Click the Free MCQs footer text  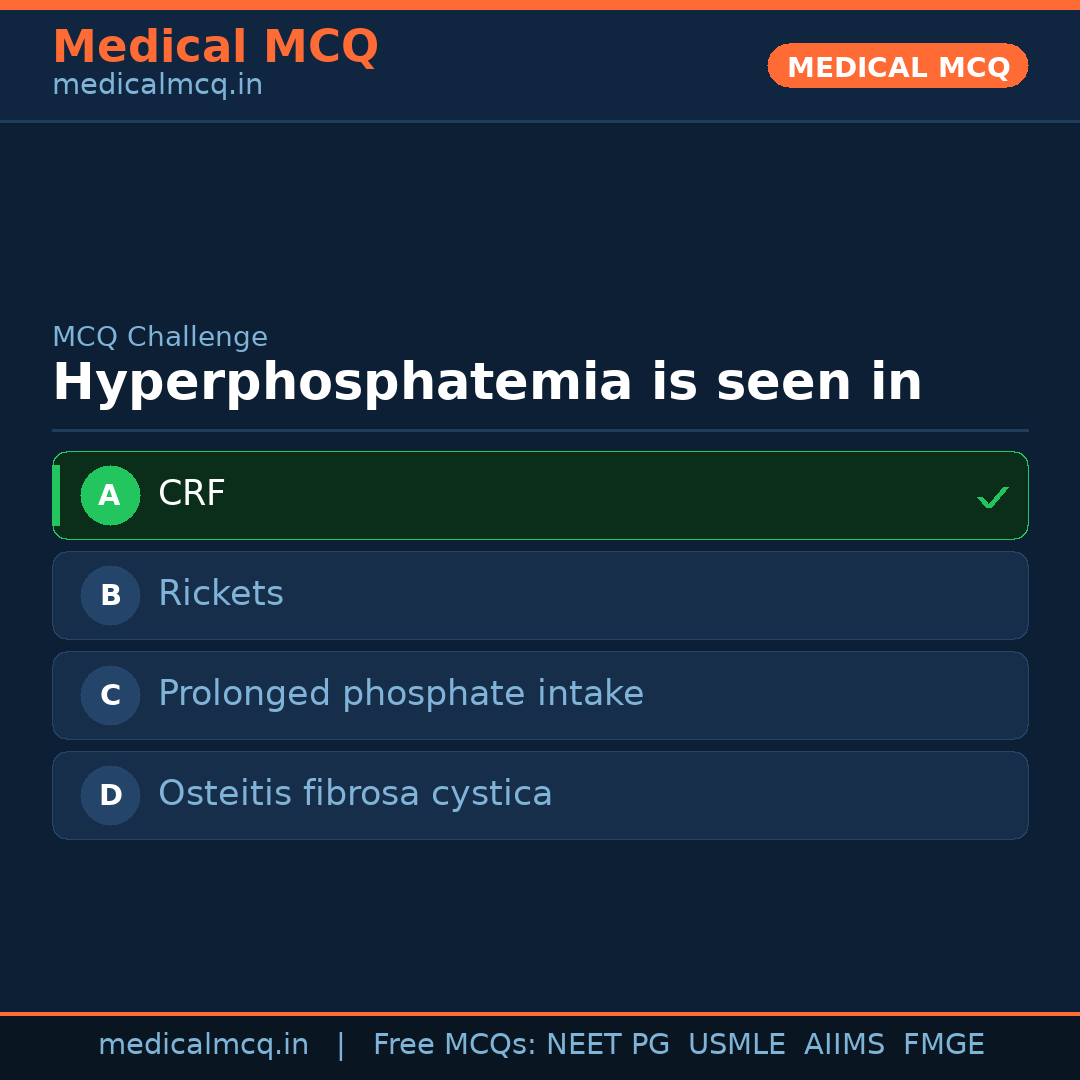pos(455,1045)
